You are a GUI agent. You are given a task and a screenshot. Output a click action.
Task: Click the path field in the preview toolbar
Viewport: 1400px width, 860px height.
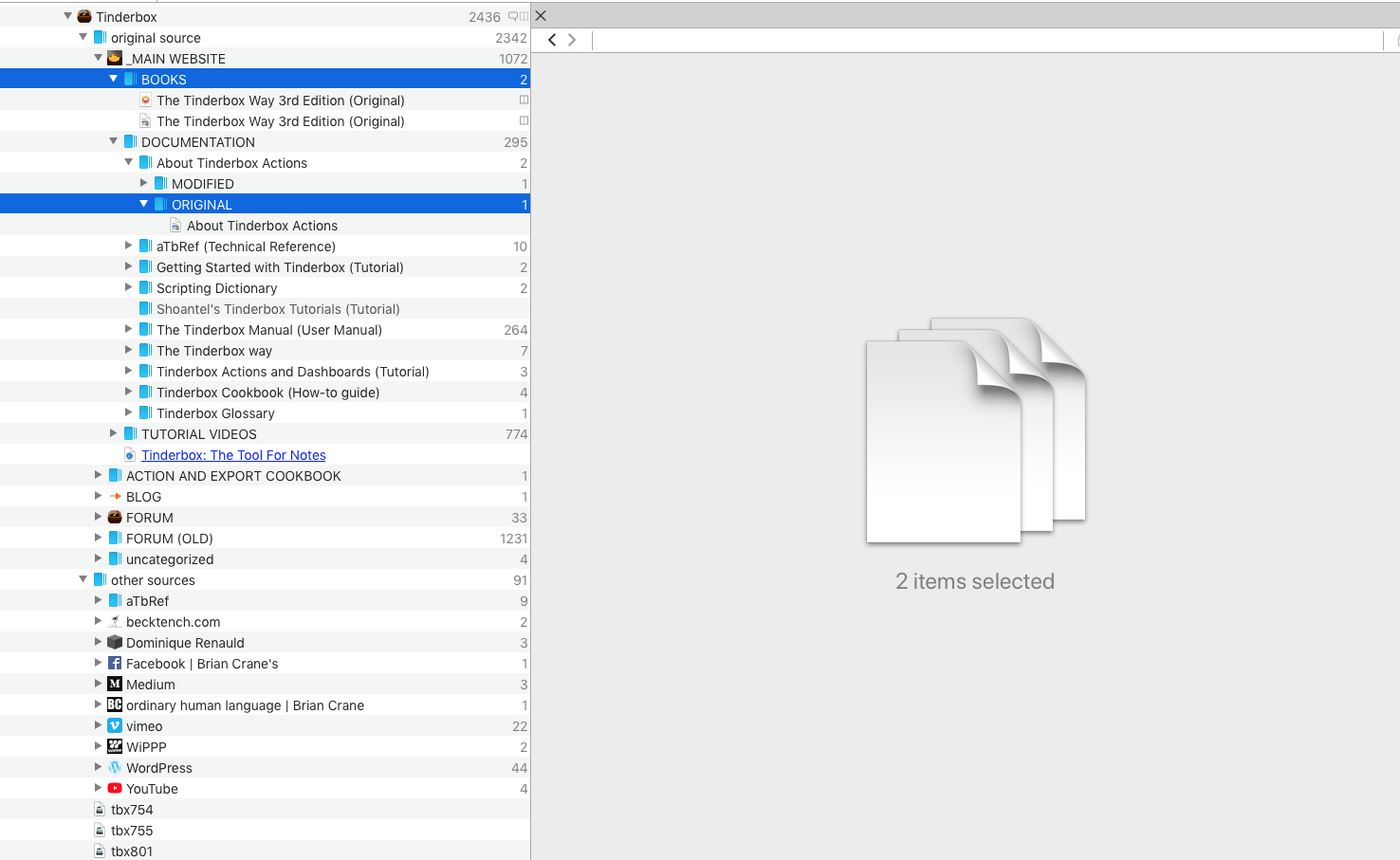click(x=986, y=40)
